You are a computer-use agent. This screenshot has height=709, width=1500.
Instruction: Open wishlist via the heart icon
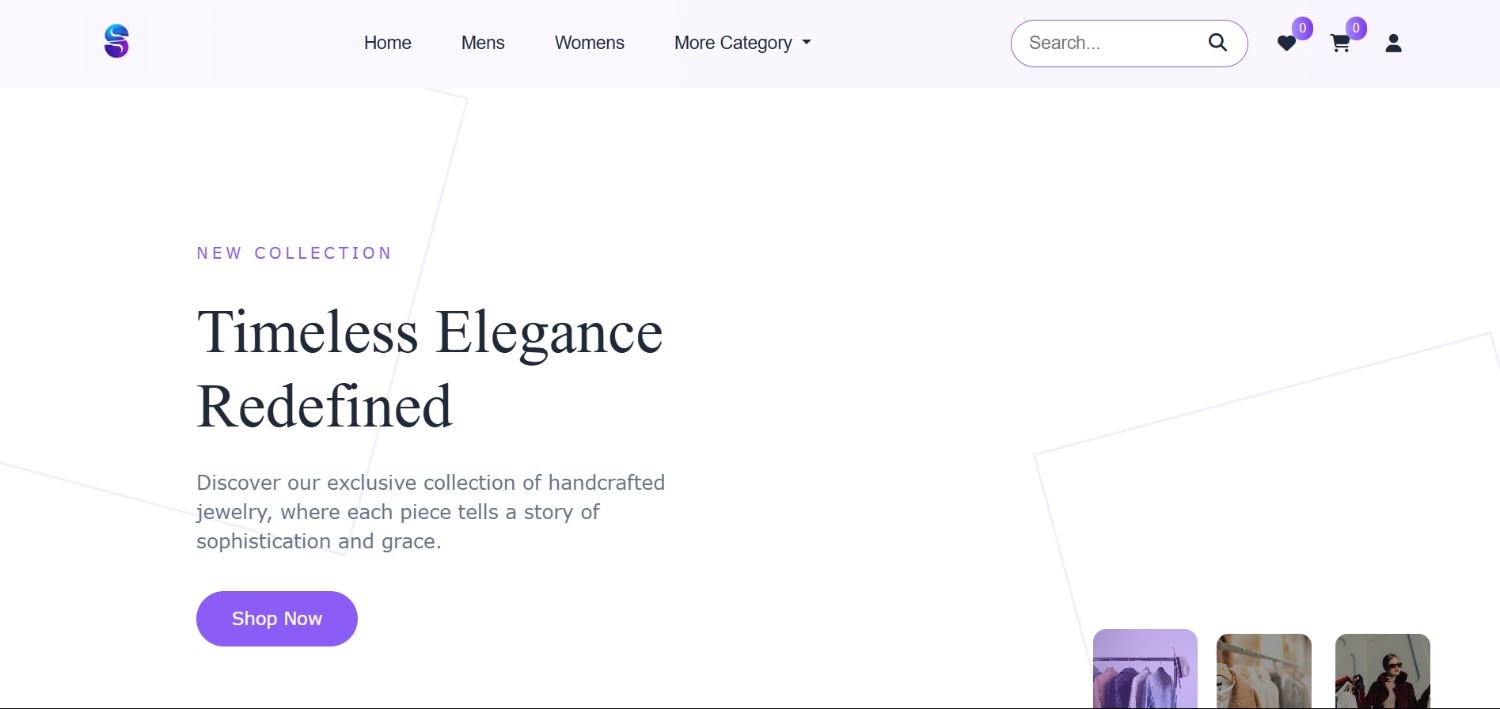(x=1286, y=44)
